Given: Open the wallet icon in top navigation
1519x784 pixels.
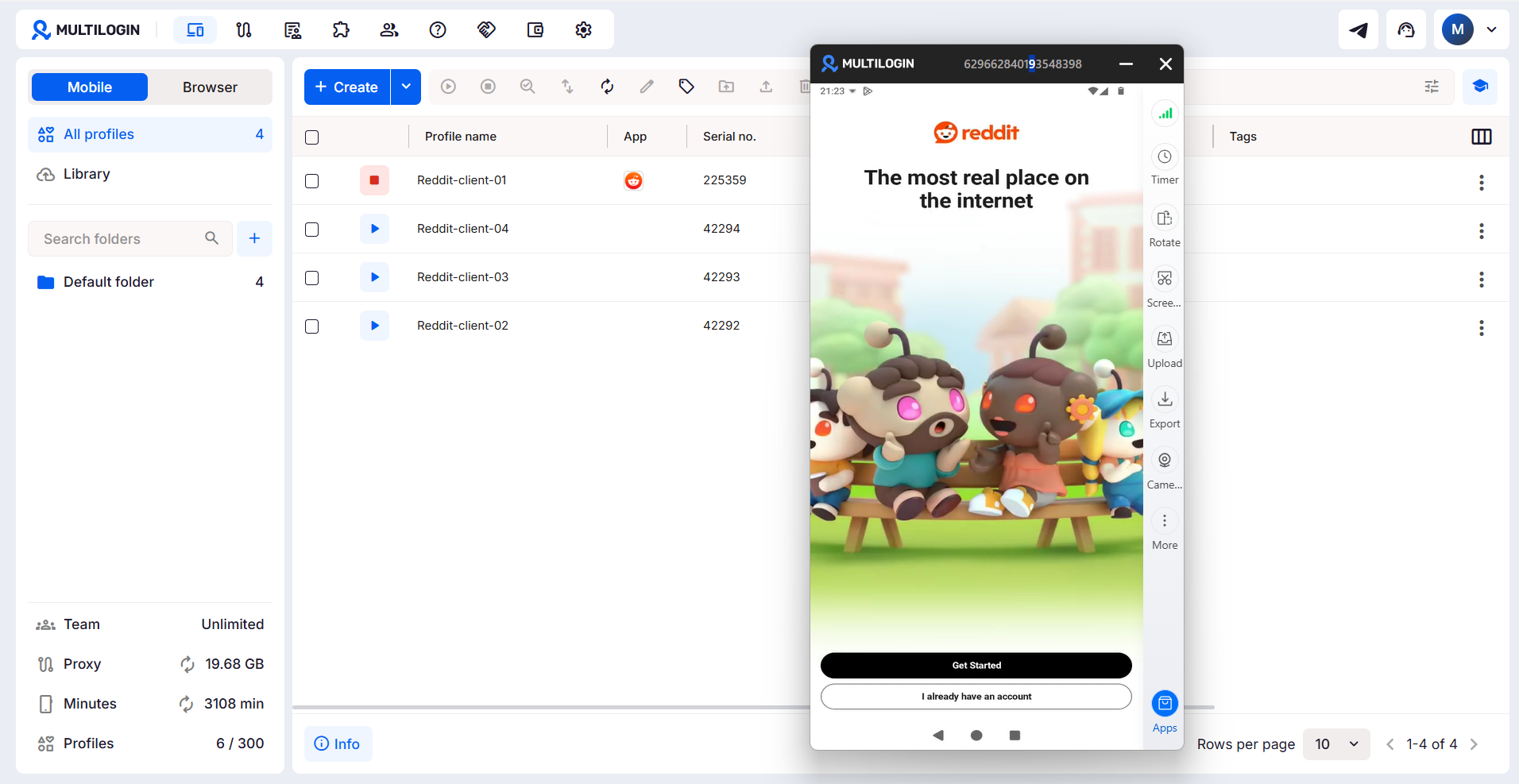Looking at the screenshot, I should 535,30.
